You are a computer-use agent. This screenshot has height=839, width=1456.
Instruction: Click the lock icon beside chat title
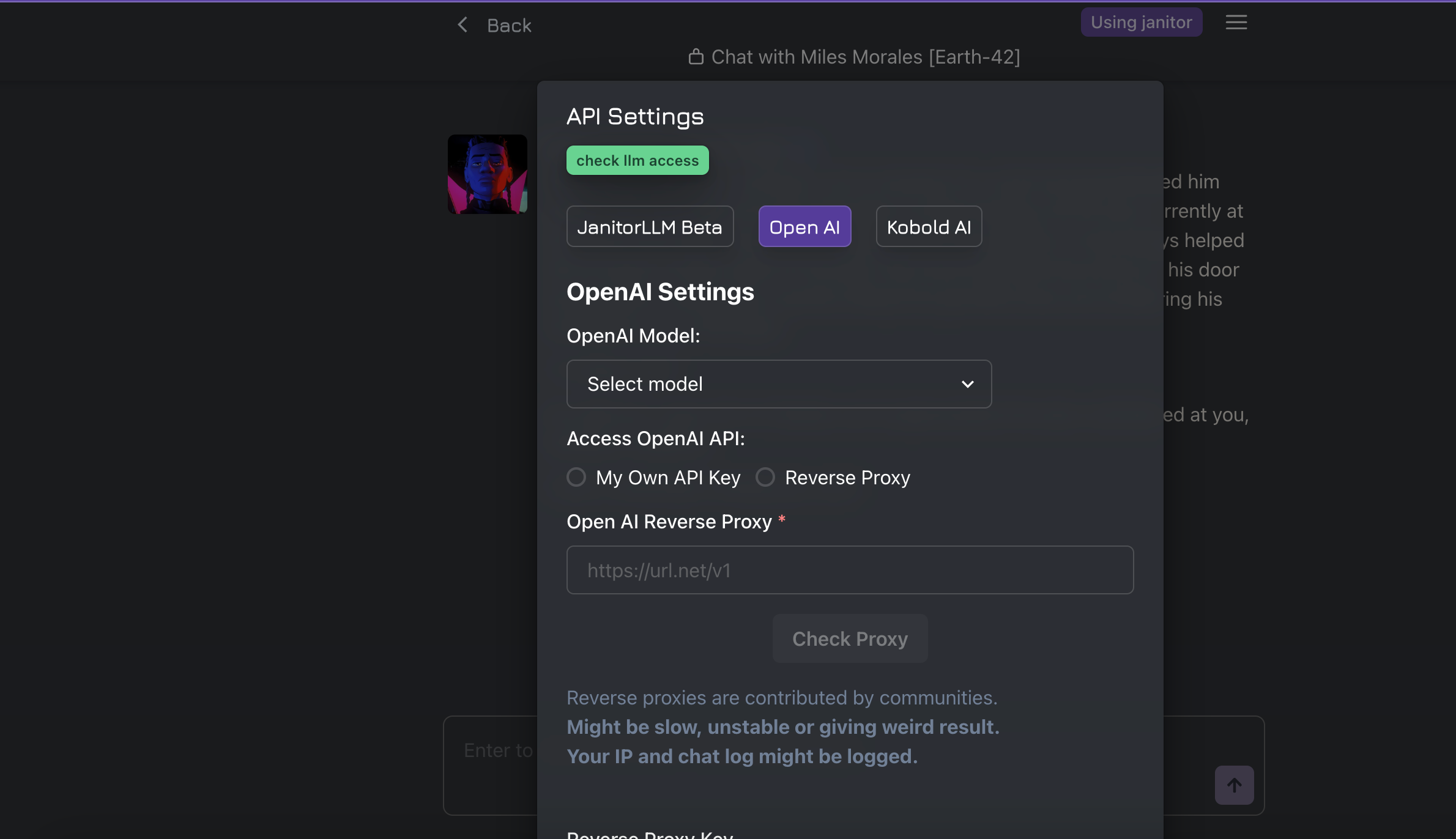click(x=696, y=57)
